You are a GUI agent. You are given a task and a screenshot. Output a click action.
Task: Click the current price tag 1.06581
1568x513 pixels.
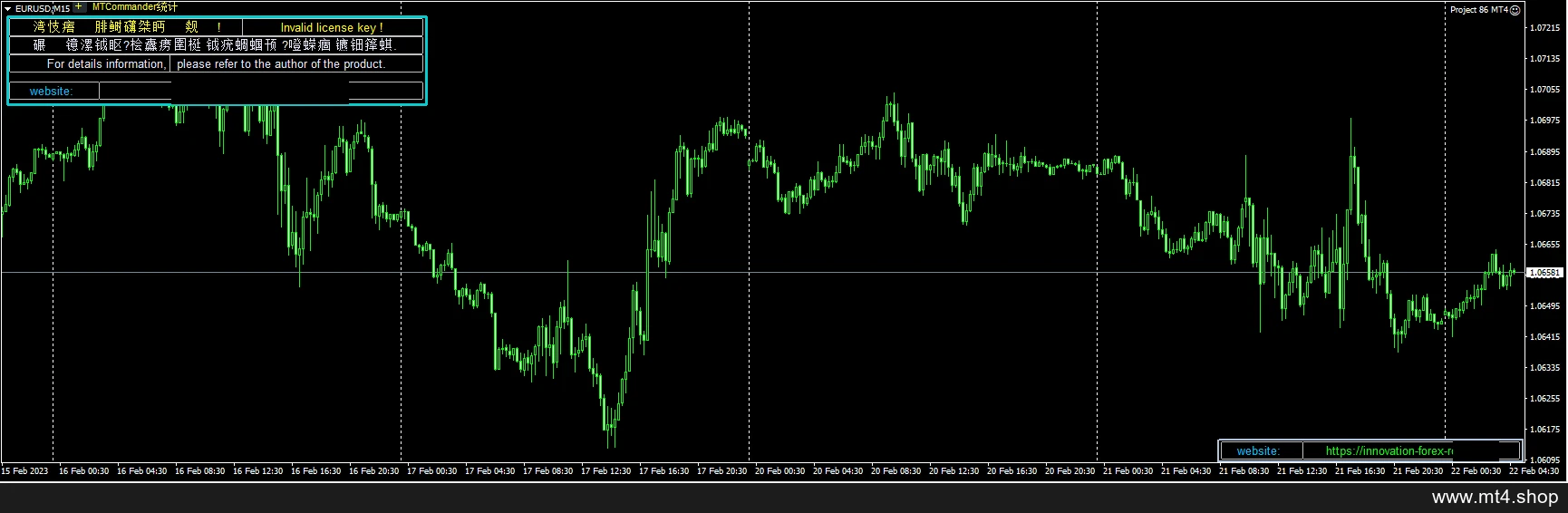coord(1544,273)
